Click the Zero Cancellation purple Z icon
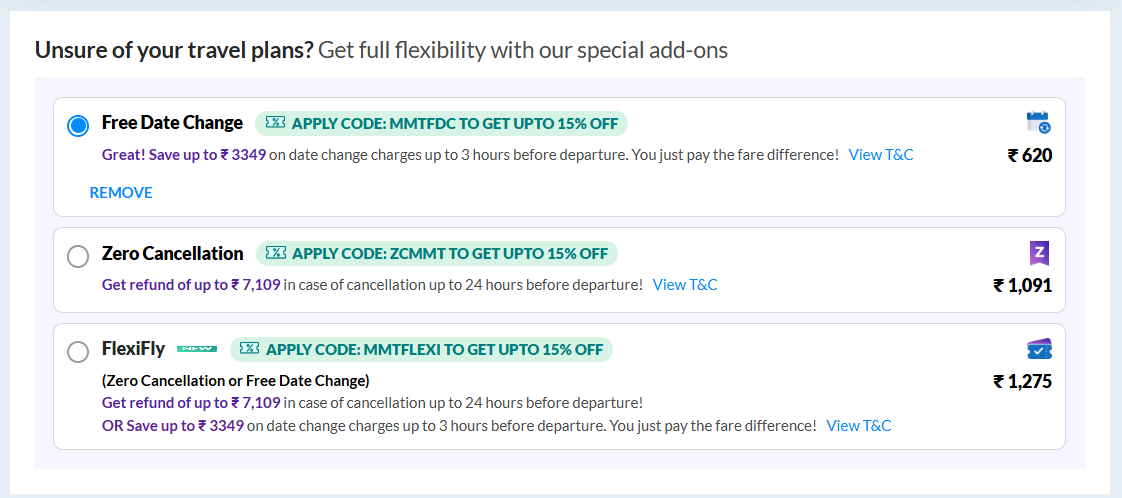 click(x=1039, y=253)
